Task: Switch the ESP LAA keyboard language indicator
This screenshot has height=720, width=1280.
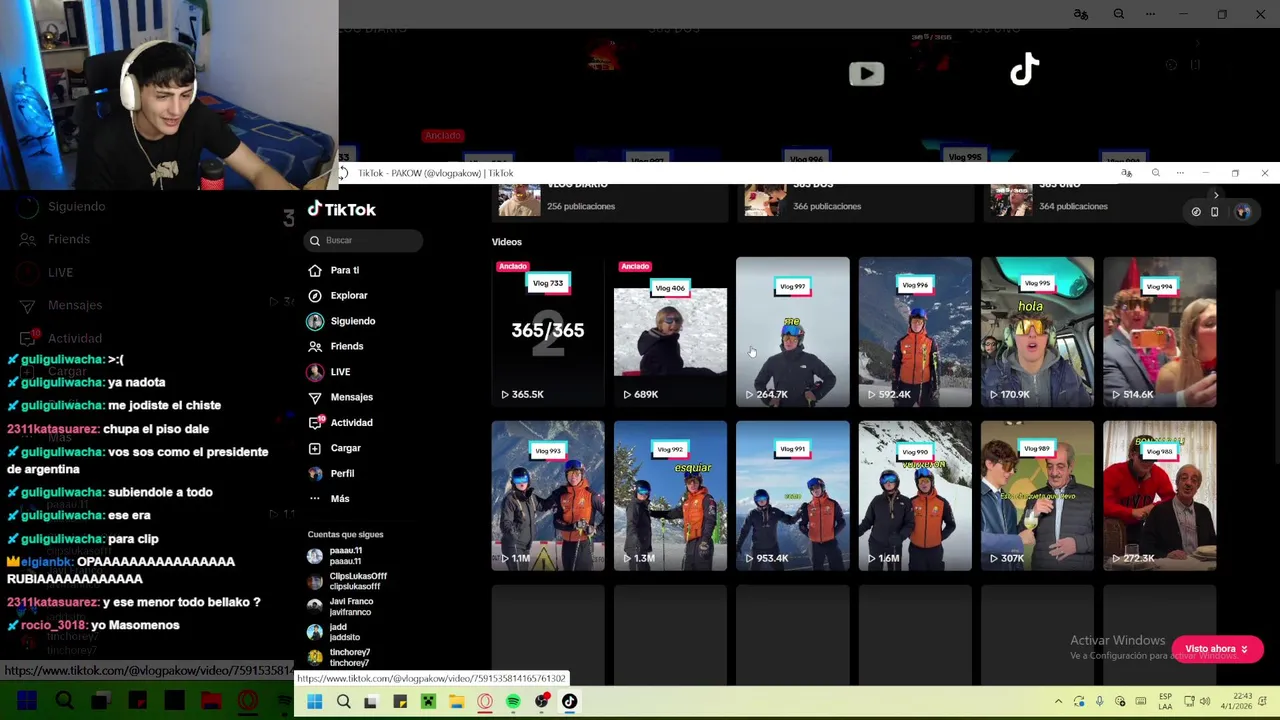Action: (1166, 702)
